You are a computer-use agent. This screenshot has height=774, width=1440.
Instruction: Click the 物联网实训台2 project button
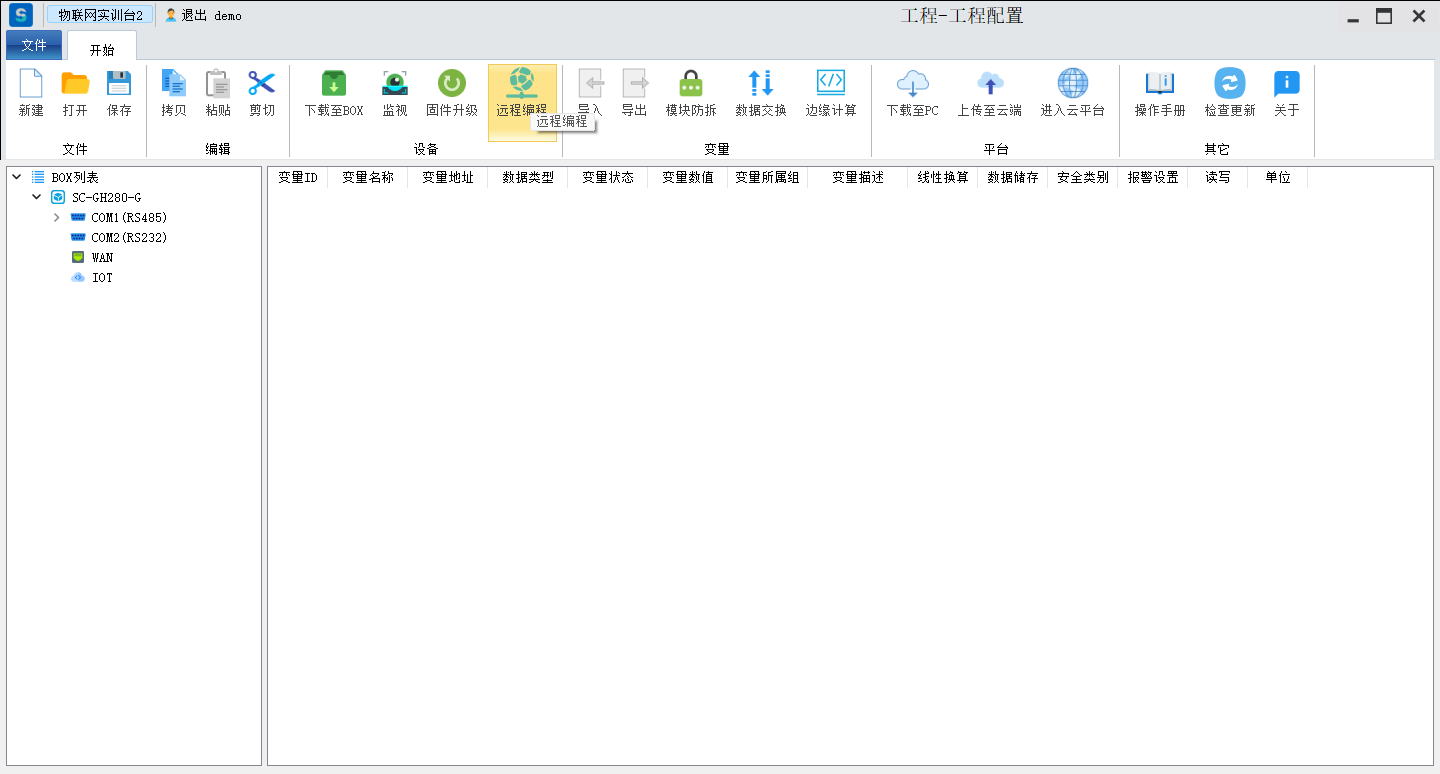click(x=100, y=15)
